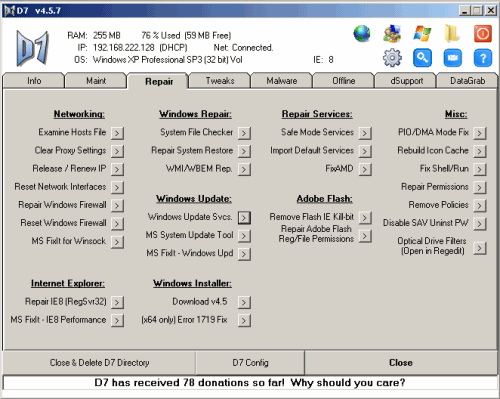Image resolution: width=500 pixels, height=399 pixels.
Task: Run Repair System Restore arrow button
Action: point(244,151)
